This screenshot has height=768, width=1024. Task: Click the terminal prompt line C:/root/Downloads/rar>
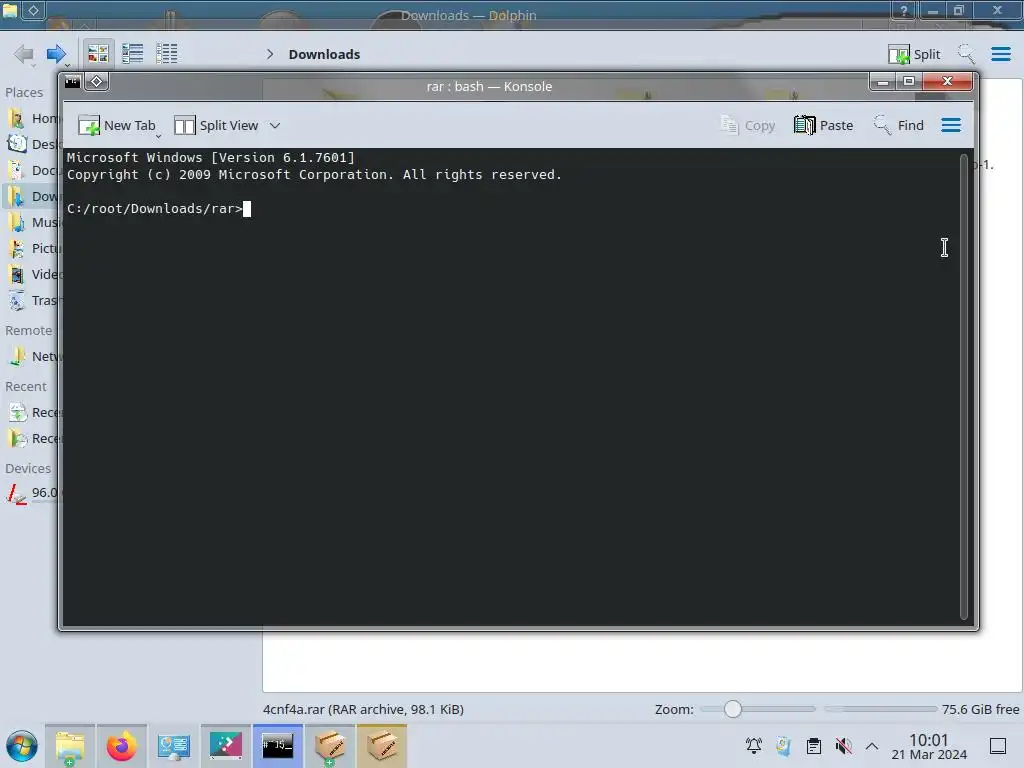tap(155, 208)
